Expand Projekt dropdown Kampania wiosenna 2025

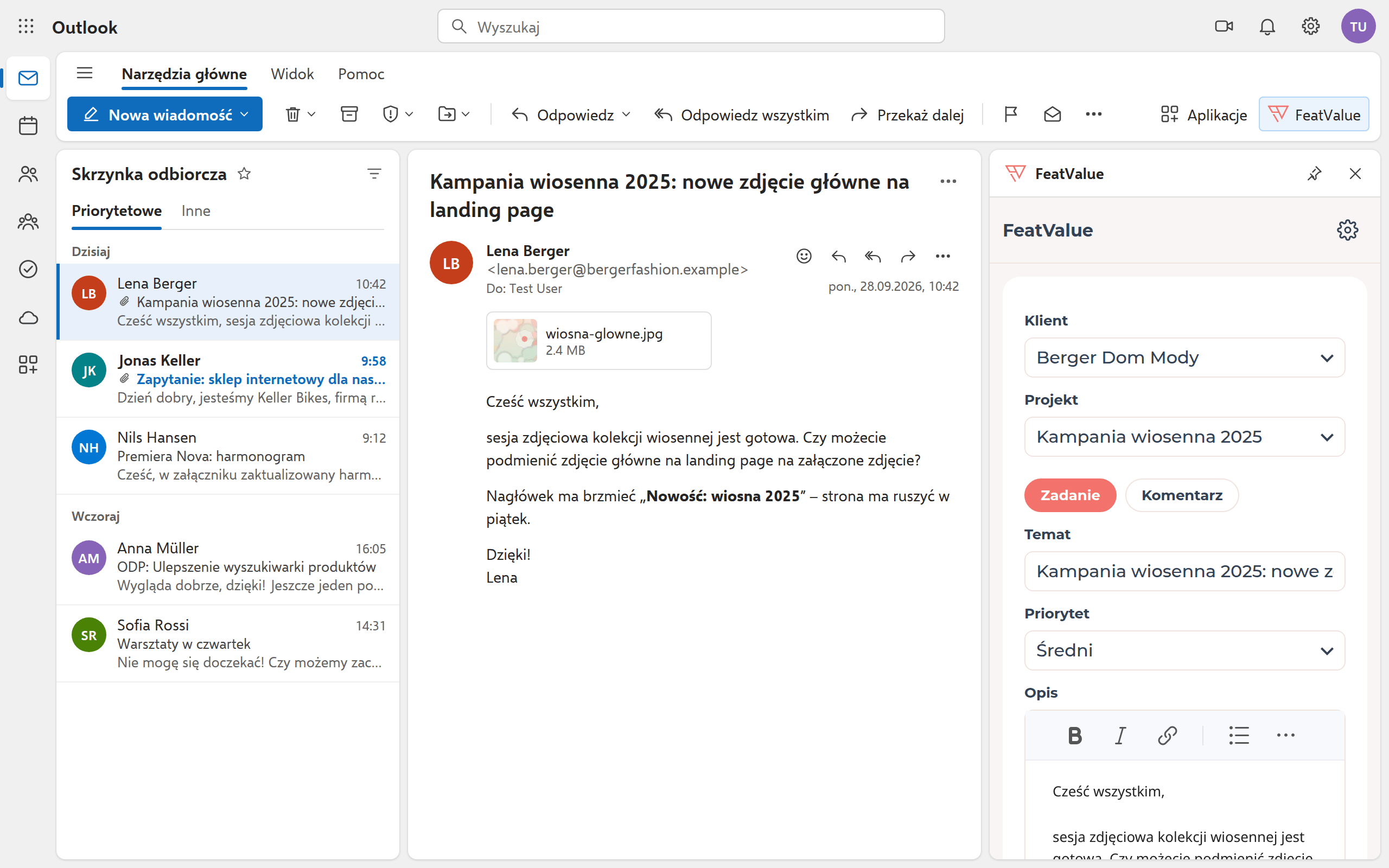[x=1184, y=437]
